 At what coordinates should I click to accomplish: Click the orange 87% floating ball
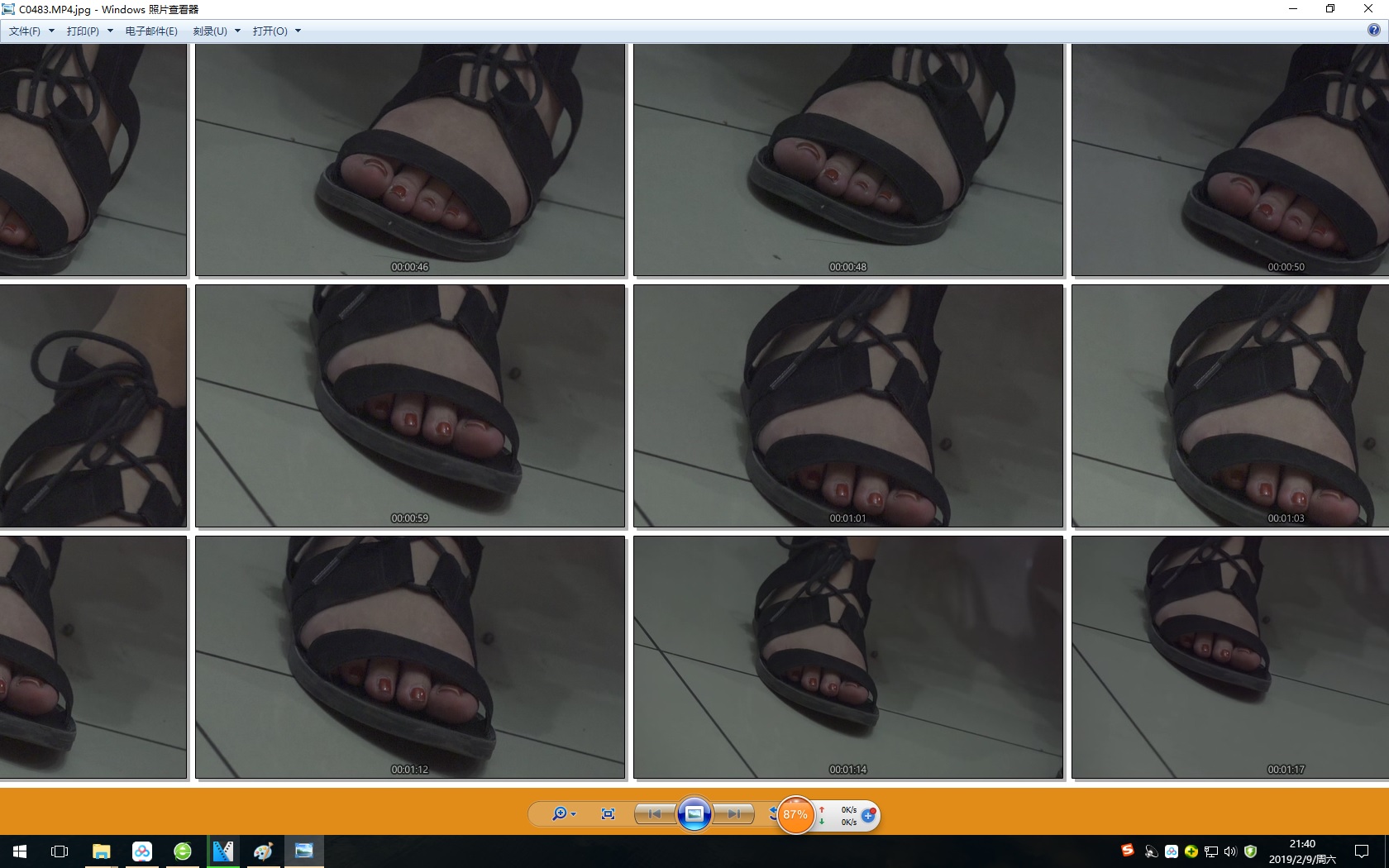795,815
